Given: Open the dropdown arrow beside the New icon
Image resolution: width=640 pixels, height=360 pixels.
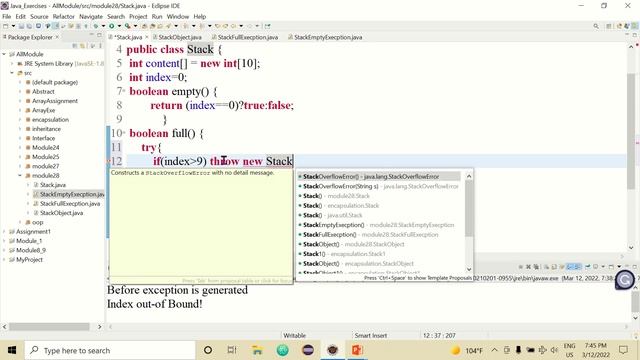Looking at the screenshot, I should coord(13,26).
